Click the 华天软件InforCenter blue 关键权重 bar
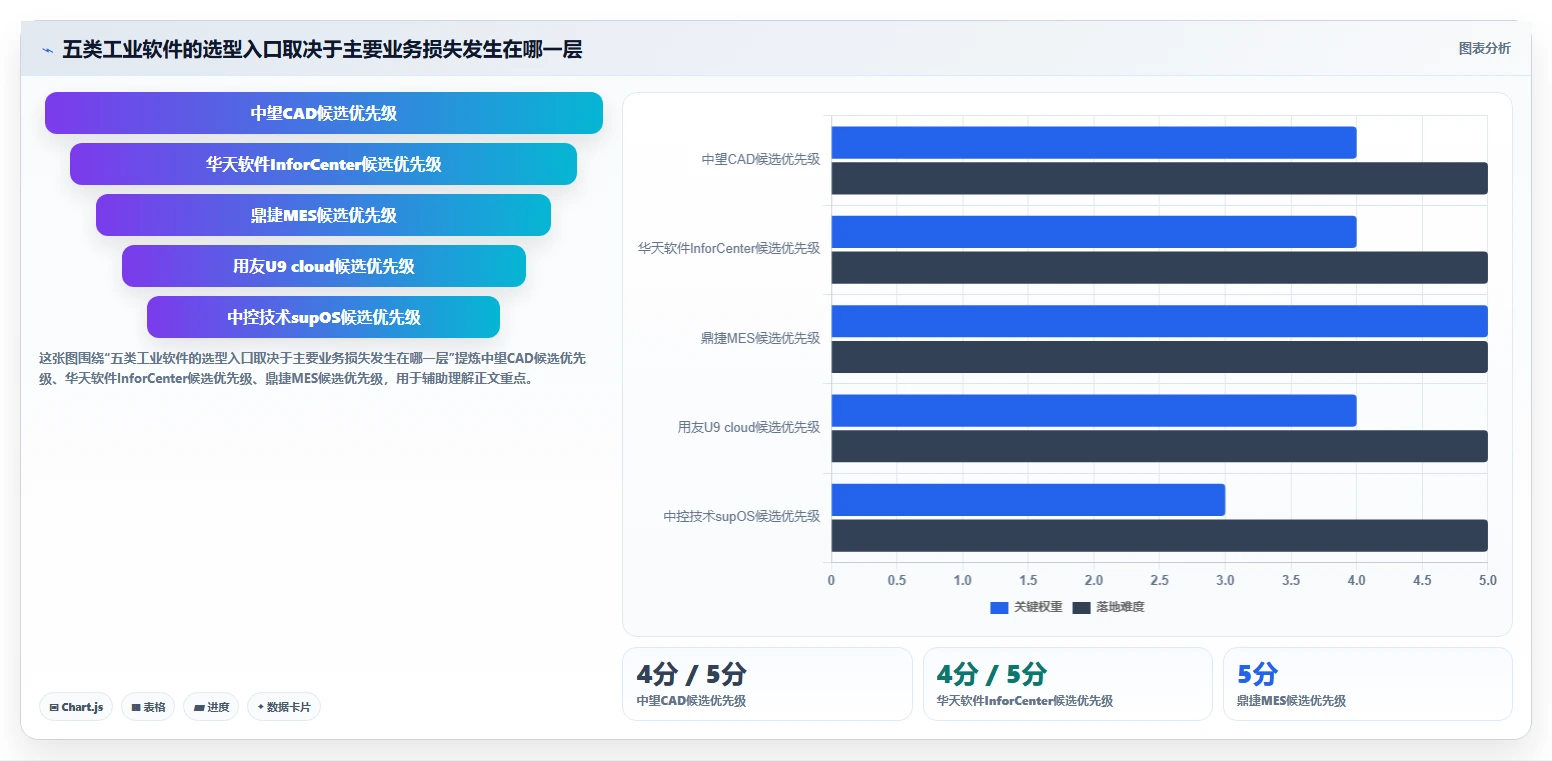This screenshot has width=1552, height=761. tap(1094, 232)
